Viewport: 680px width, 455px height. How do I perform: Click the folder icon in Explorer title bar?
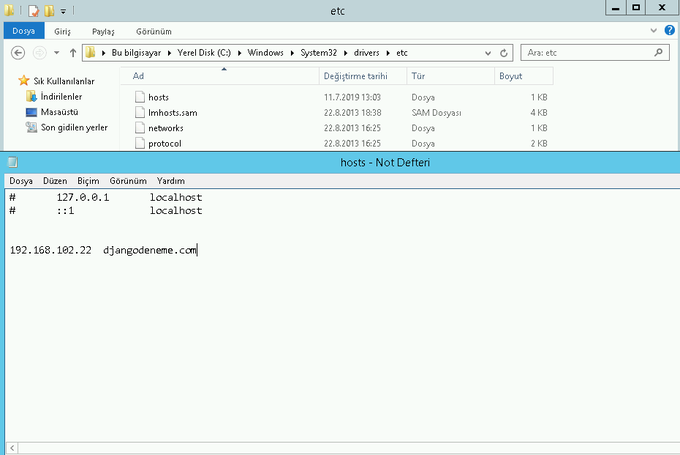point(9,10)
